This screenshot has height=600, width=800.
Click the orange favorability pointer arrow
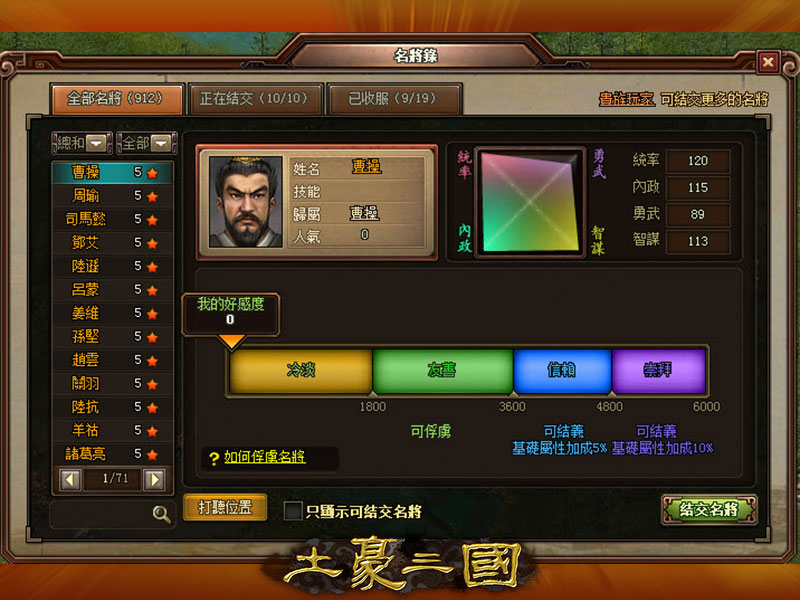[x=232, y=341]
